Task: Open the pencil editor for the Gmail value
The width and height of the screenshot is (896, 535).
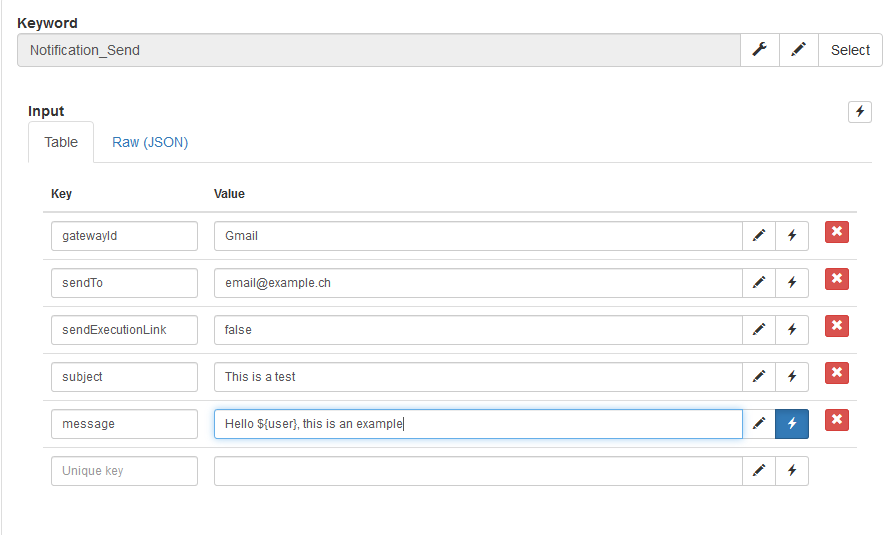Action: point(758,235)
